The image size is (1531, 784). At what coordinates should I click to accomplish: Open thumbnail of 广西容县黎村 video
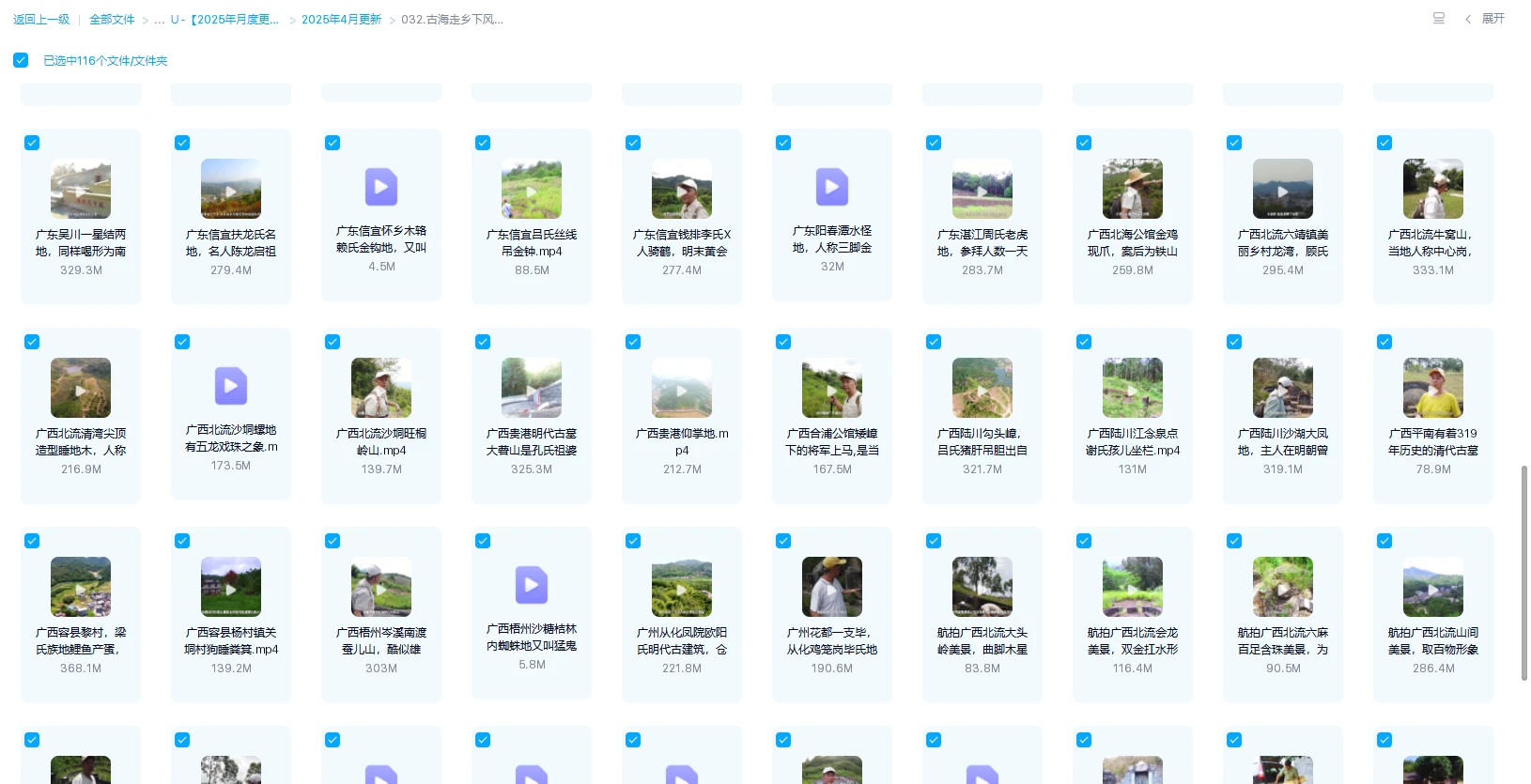tap(81, 587)
